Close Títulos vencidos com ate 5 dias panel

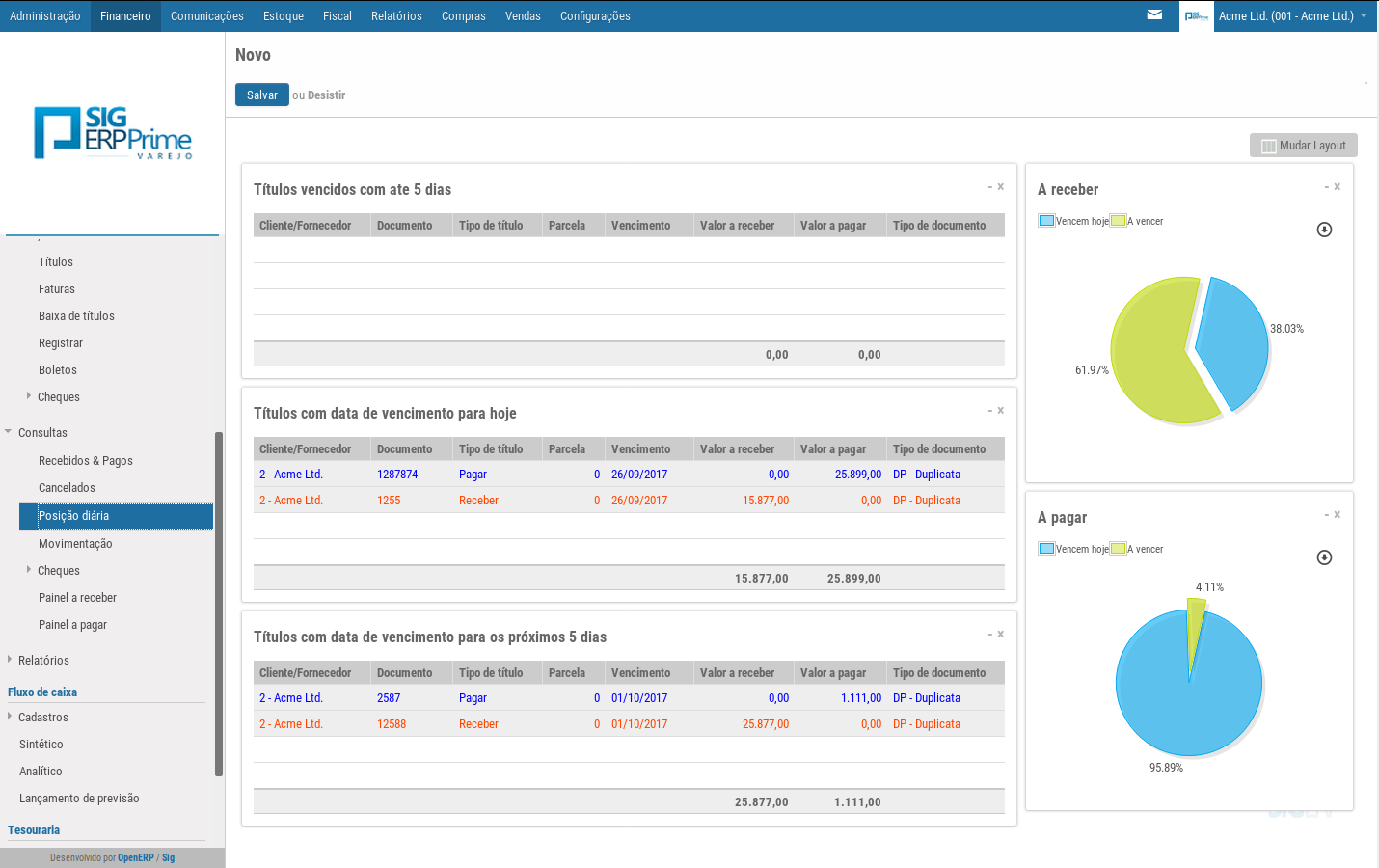1001,187
